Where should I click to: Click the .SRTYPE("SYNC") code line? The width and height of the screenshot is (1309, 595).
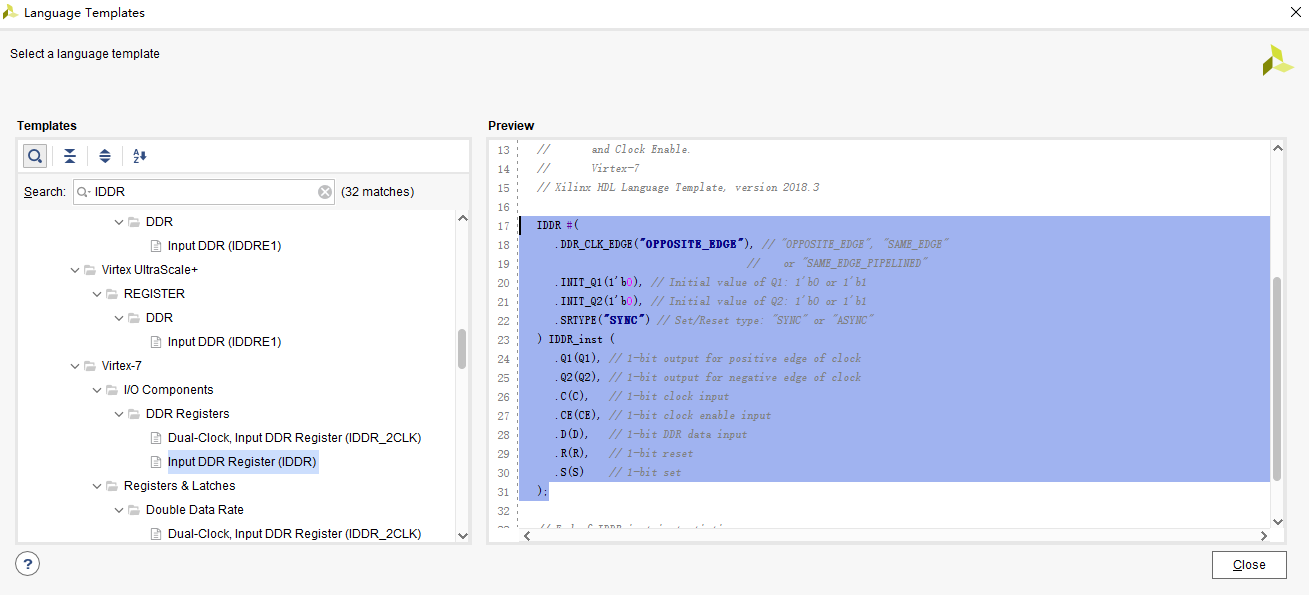pos(715,321)
